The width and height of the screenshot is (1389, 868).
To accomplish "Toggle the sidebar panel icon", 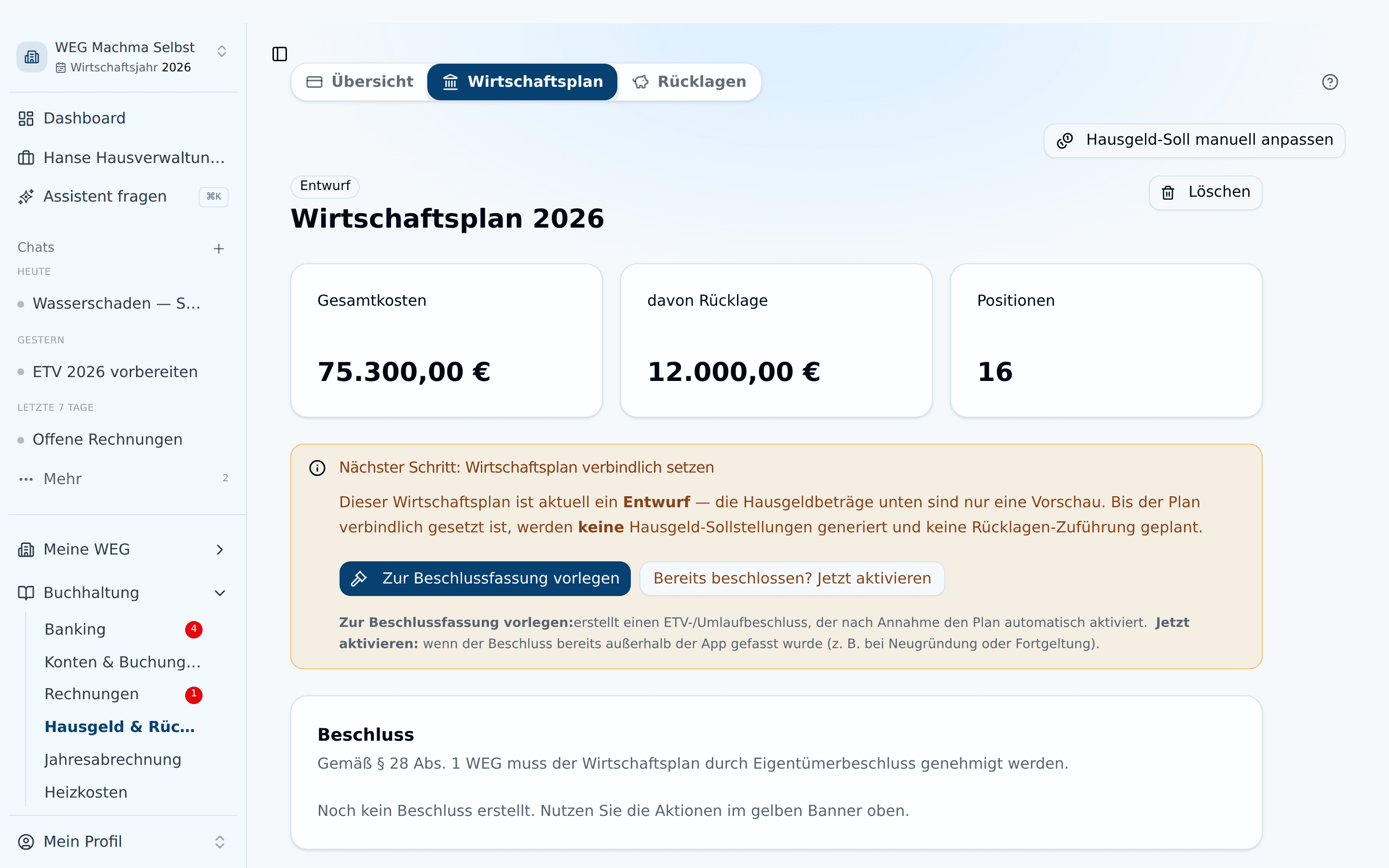I will tap(280, 54).
